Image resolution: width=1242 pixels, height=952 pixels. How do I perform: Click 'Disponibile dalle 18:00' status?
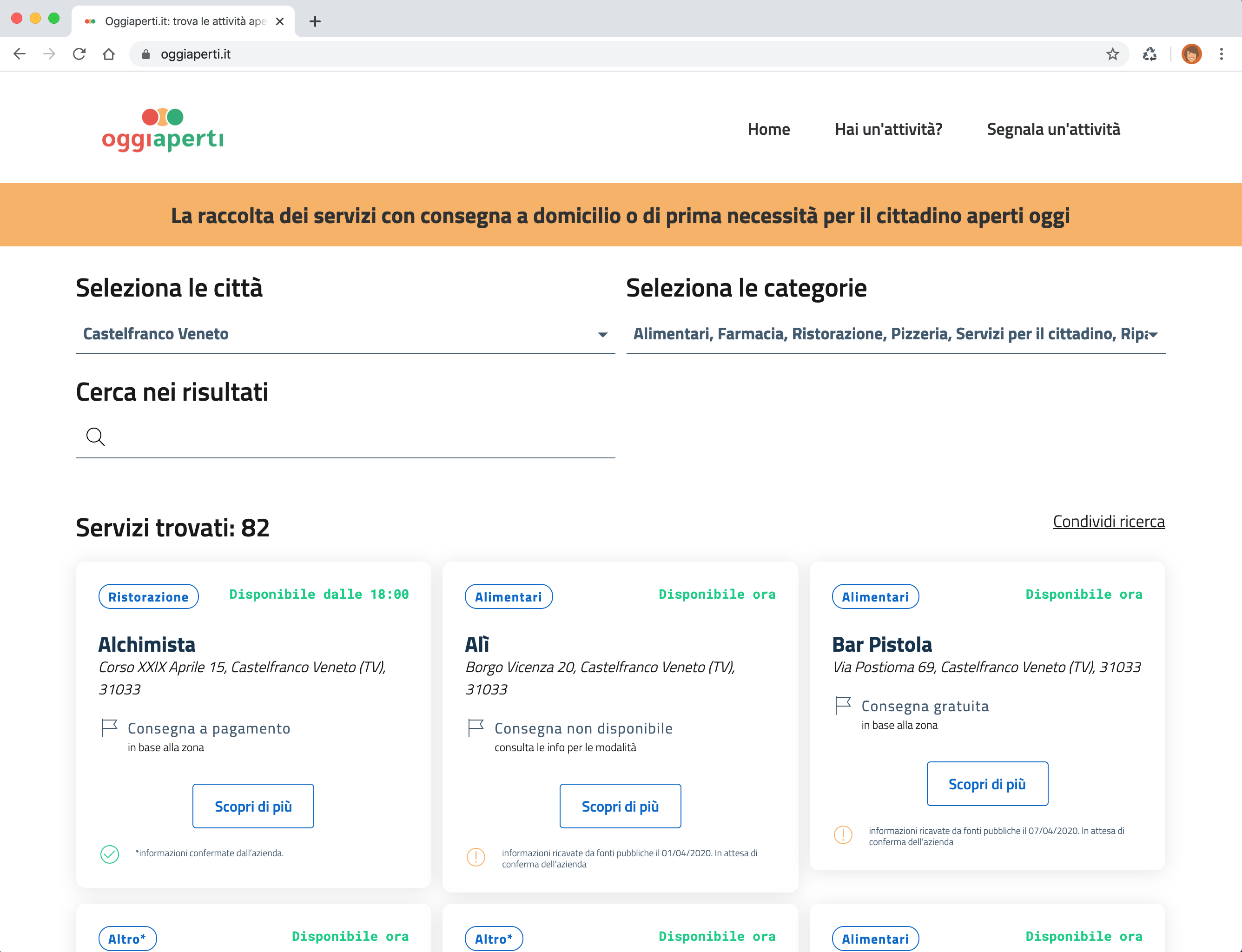coord(319,595)
